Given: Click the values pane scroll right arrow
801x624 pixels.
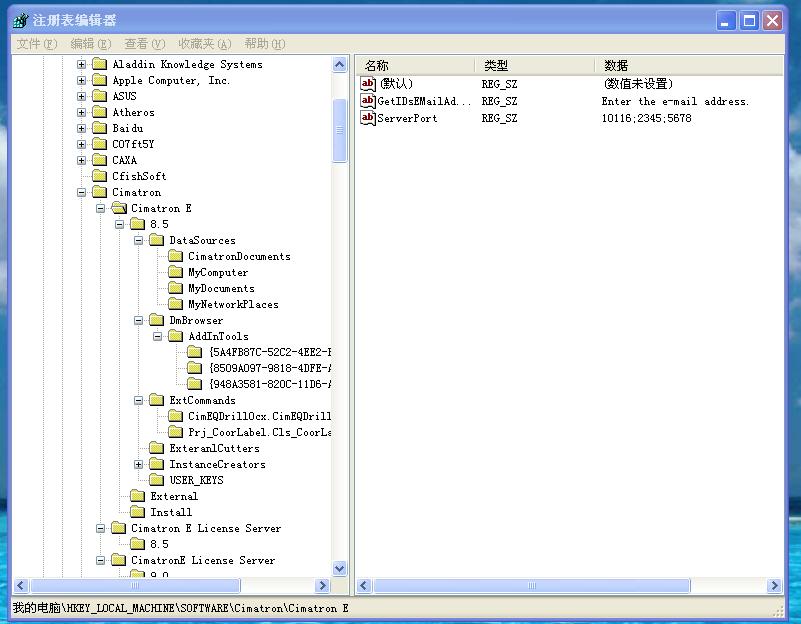Looking at the screenshot, I should click(x=774, y=585).
